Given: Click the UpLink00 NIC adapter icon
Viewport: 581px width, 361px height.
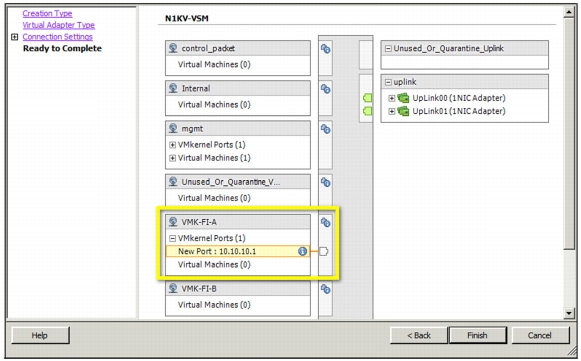Looking at the screenshot, I should pos(403,98).
